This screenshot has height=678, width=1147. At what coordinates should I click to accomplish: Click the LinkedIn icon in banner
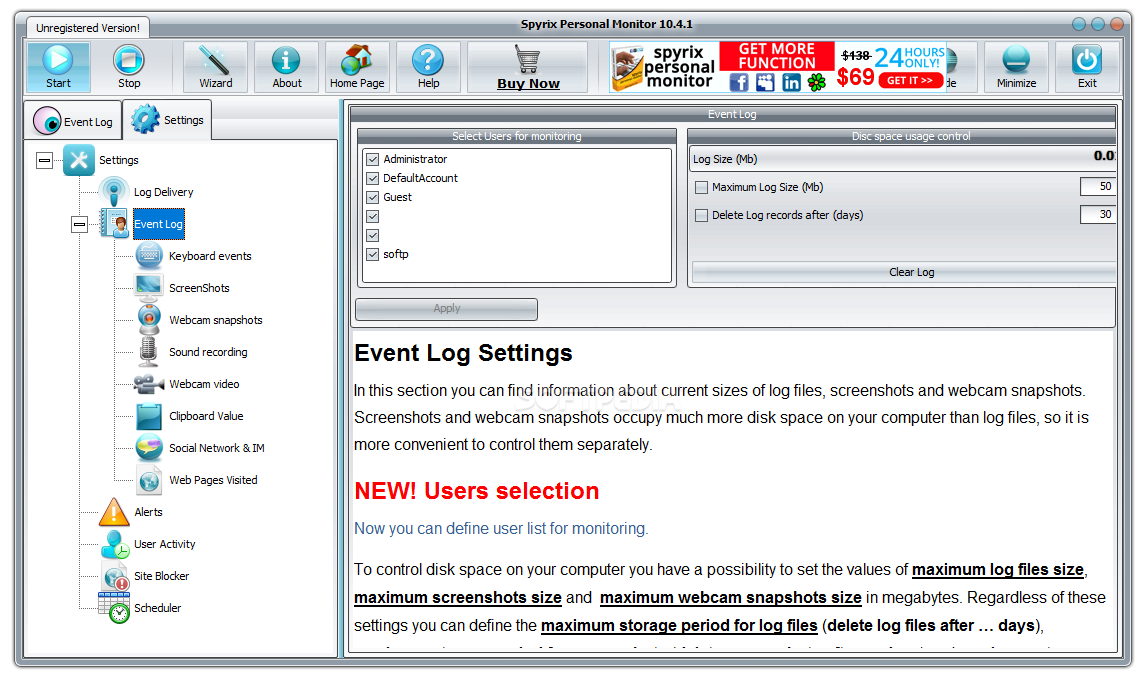pos(791,83)
